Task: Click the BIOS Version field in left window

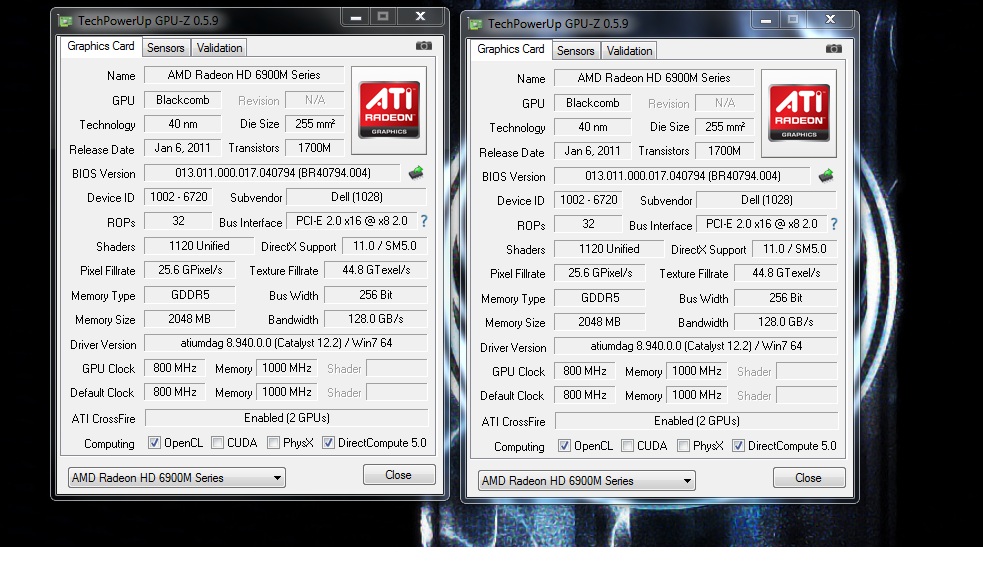Action: [272, 173]
